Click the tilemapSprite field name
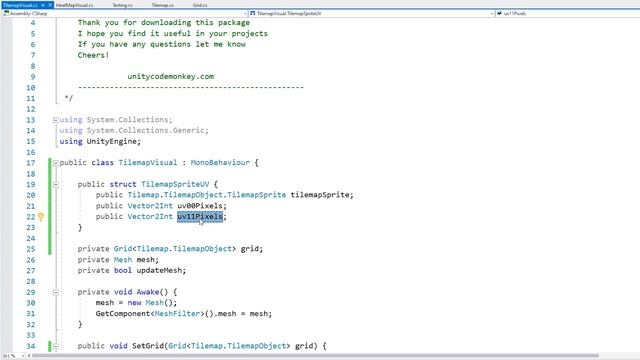This screenshot has width=640, height=360. [x=320, y=195]
